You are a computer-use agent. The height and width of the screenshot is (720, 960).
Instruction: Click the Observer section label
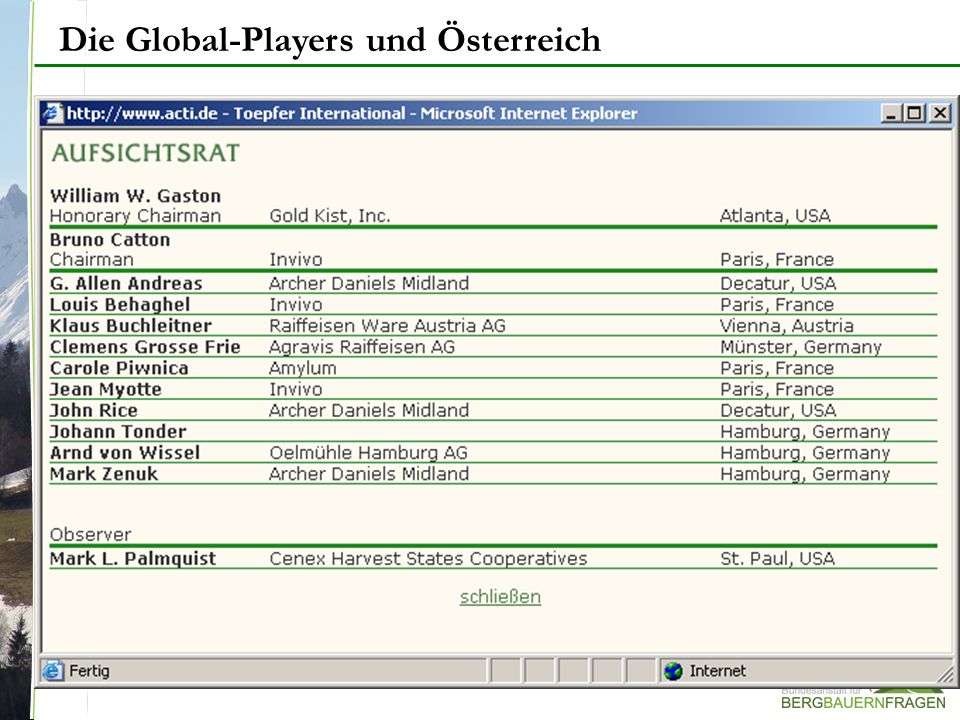[x=91, y=534]
